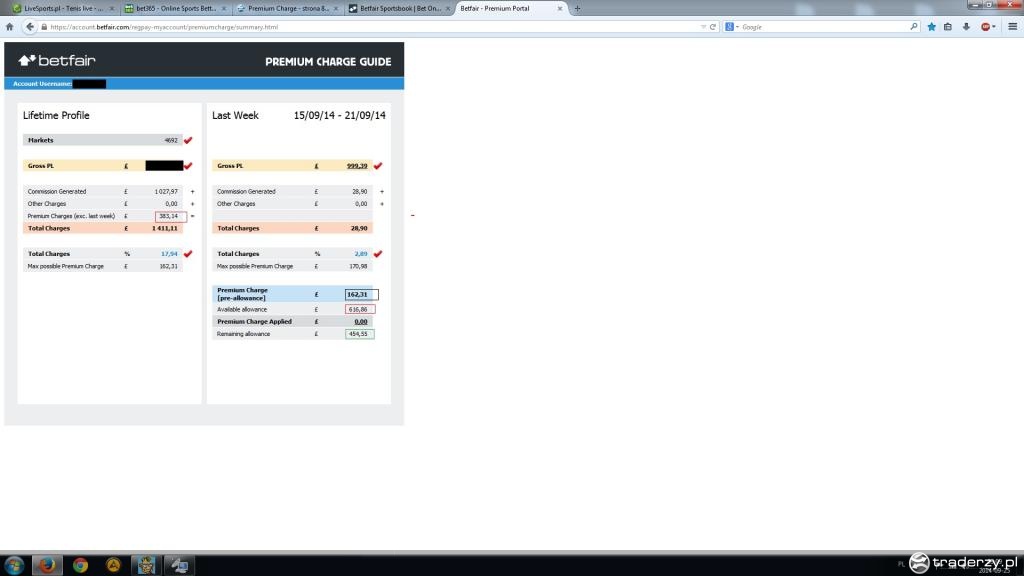
Task: Close the LiveSports.pl tab
Action: (x=112, y=8)
